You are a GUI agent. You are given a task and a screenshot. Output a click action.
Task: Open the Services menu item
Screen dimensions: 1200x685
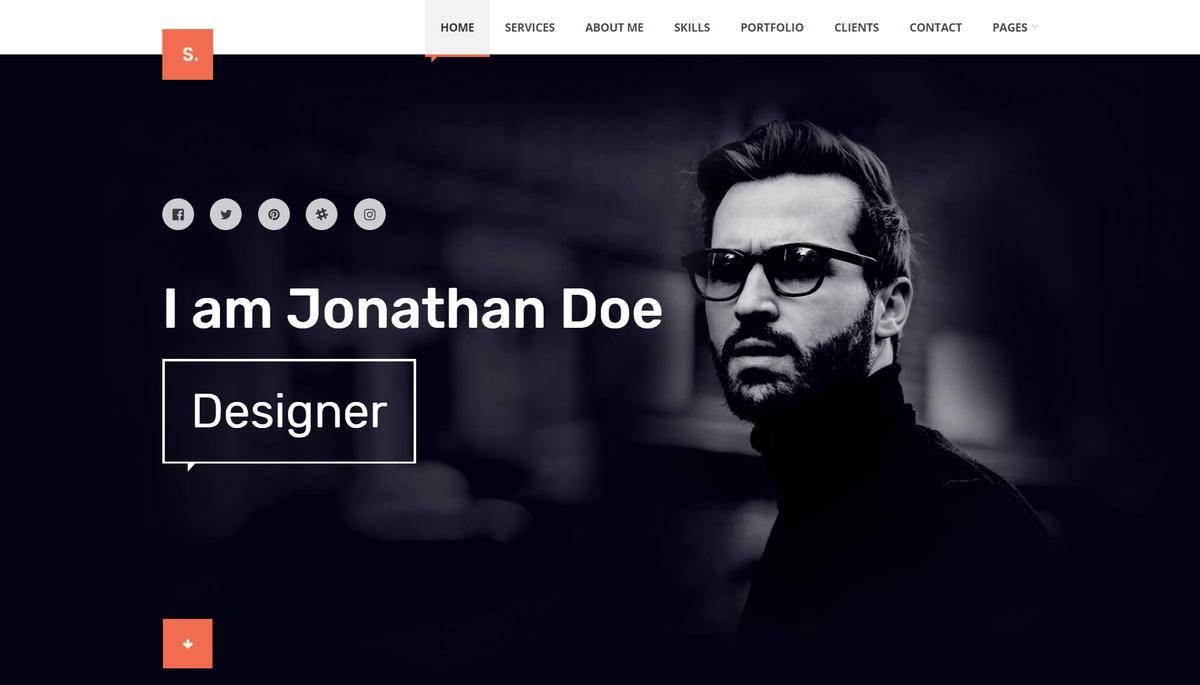(530, 27)
